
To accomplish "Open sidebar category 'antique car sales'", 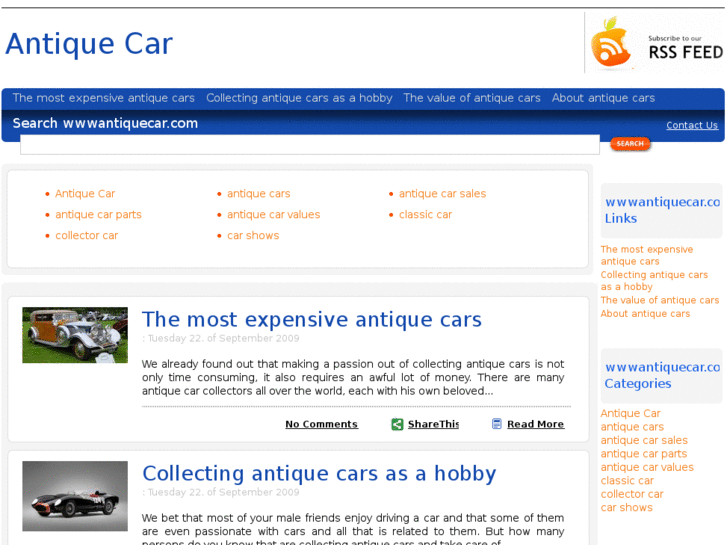I will (644, 440).
